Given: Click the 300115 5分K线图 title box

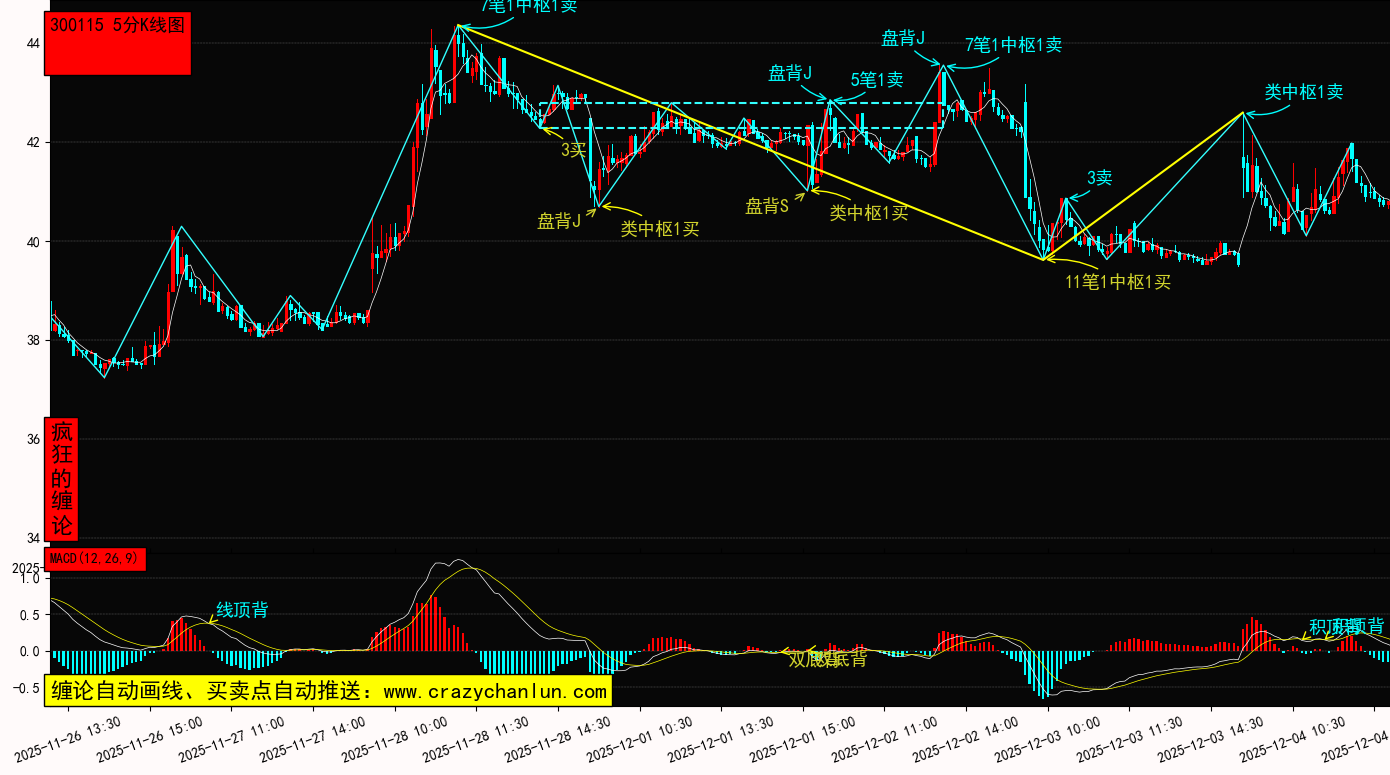Looking at the screenshot, I should click(118, 44).
